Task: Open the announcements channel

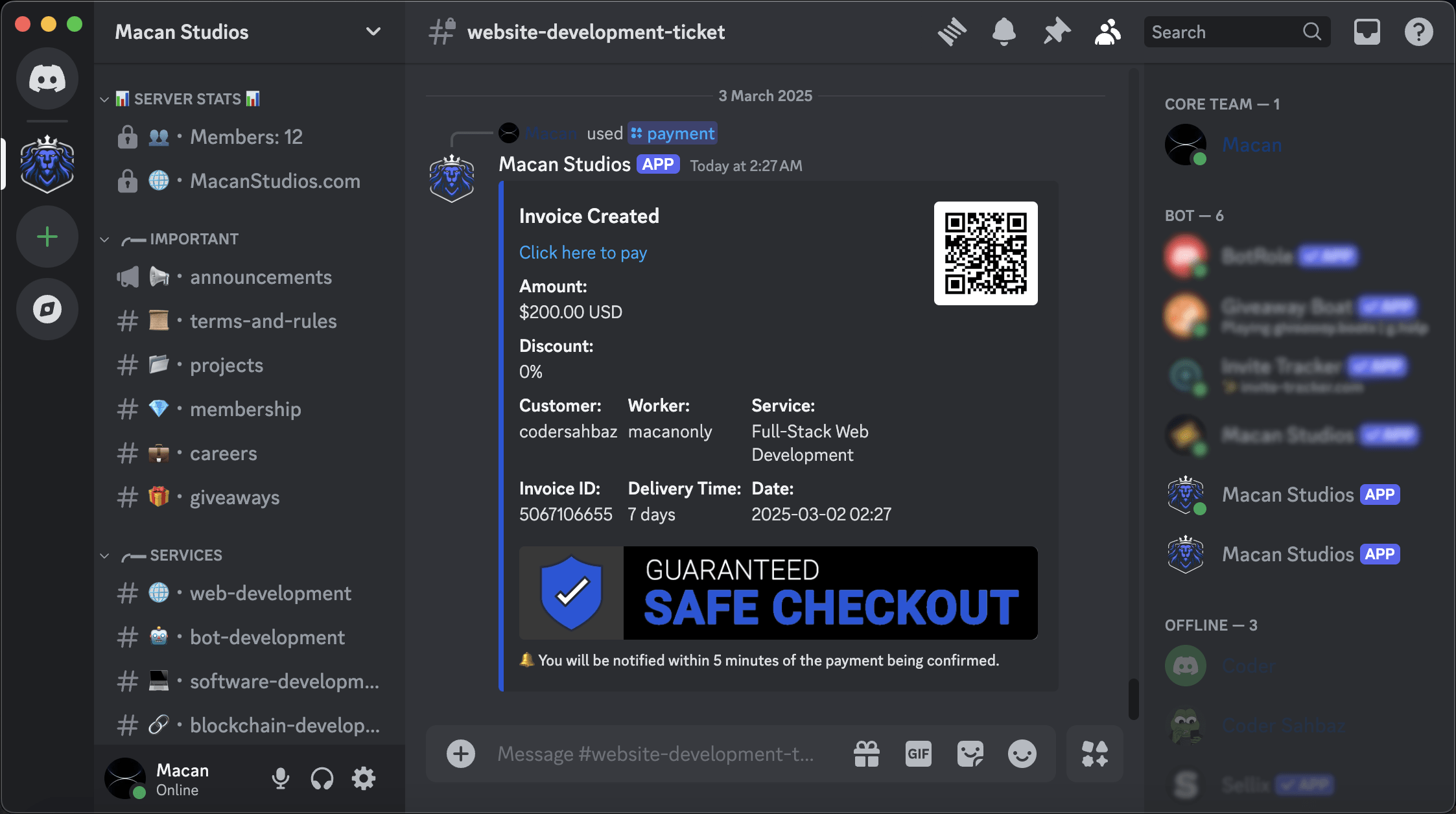Action: pos(250,277)
